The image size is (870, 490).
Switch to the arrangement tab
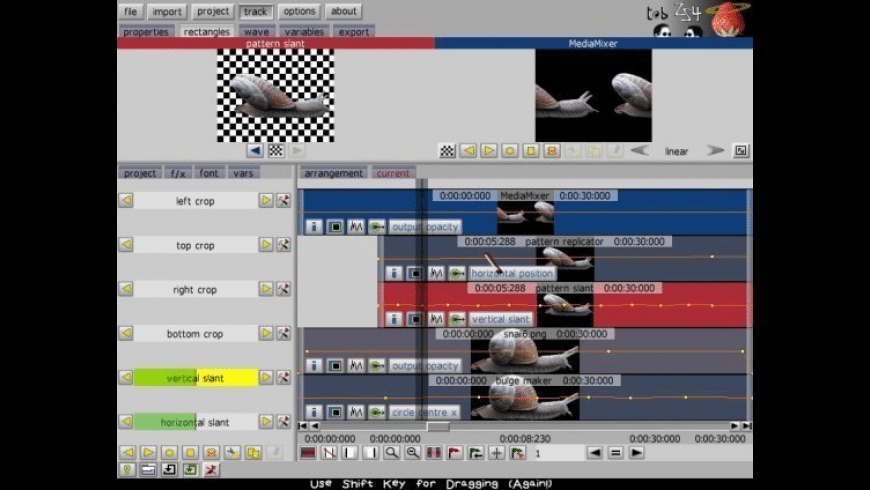tap(333, 173)
